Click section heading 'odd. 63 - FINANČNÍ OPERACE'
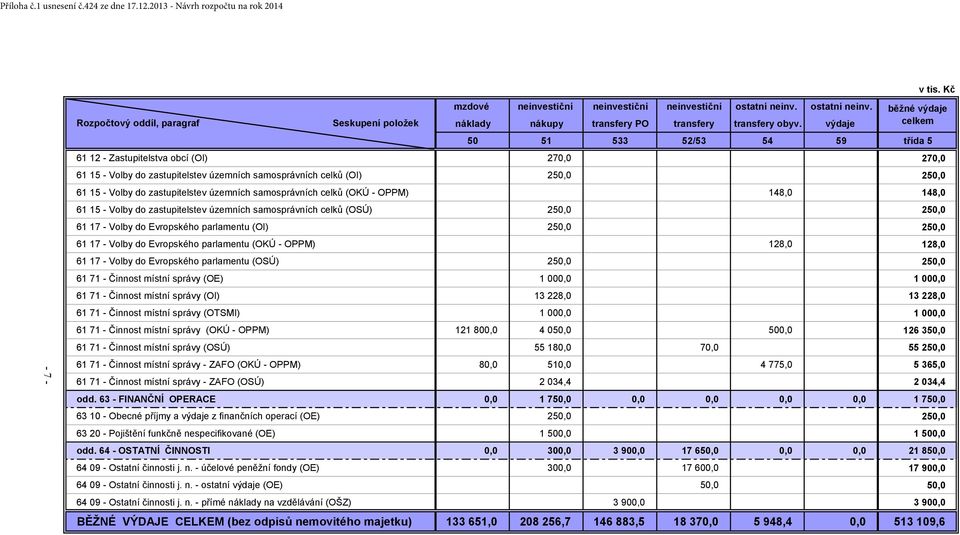The width and height of the screenshot is (960, 535). (x=146, y=399)
